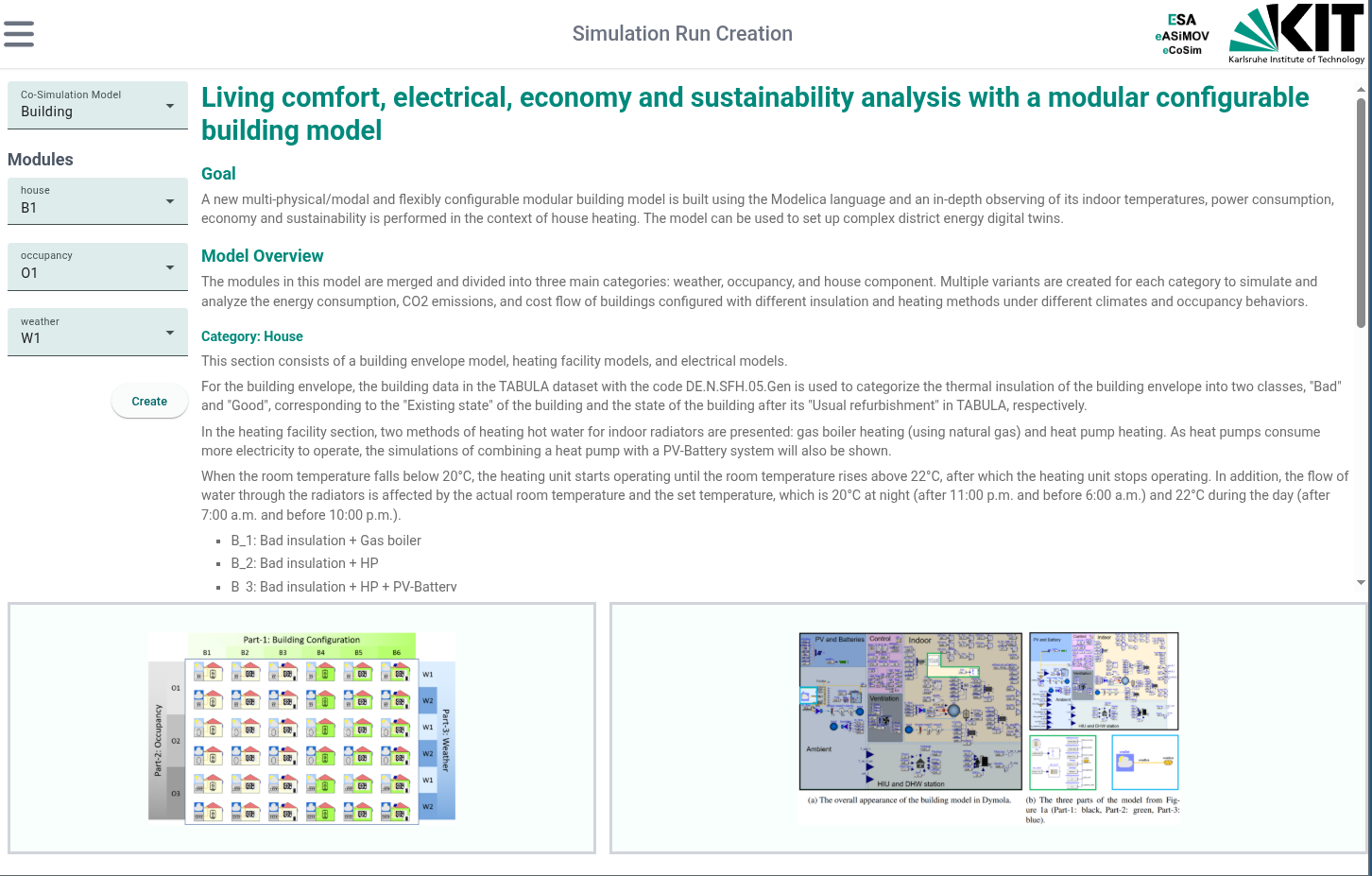The image size is (1372, 876).
Task: Open the building configuration matrix image
Action: (x=302, y=728)
